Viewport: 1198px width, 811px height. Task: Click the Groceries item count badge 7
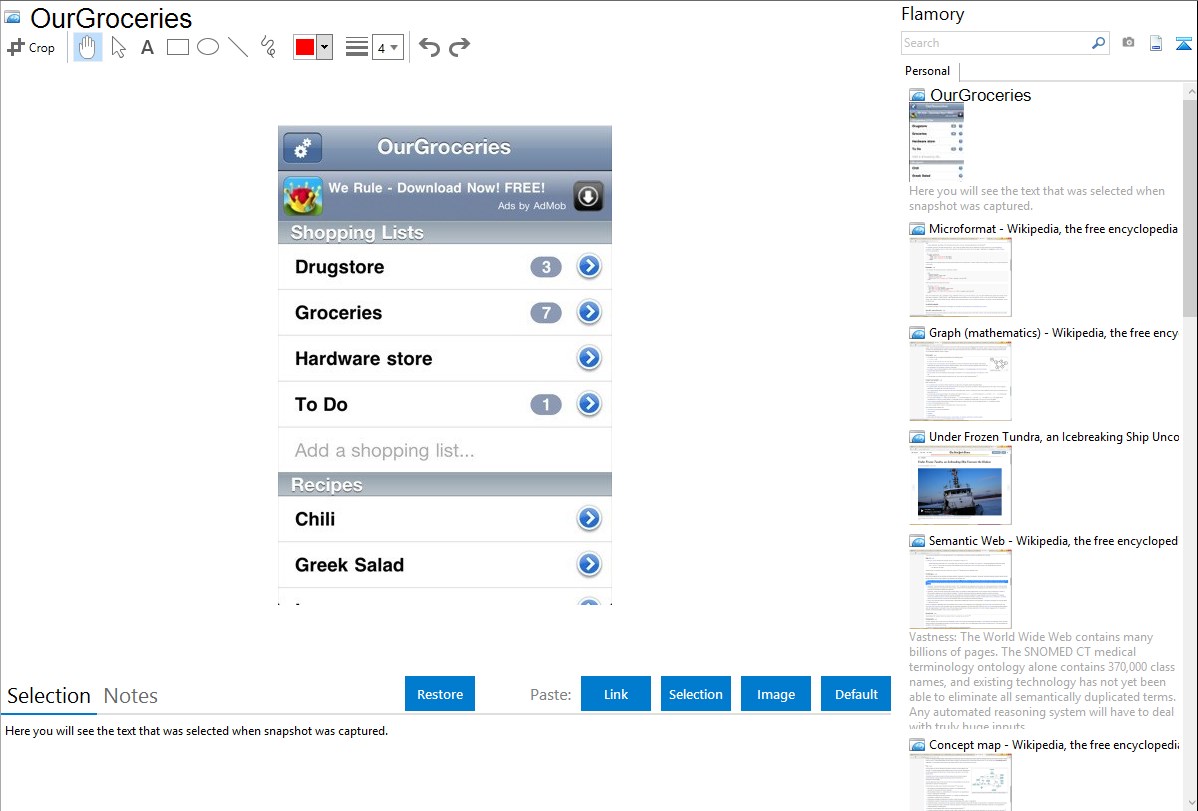(x=546, y=313)
